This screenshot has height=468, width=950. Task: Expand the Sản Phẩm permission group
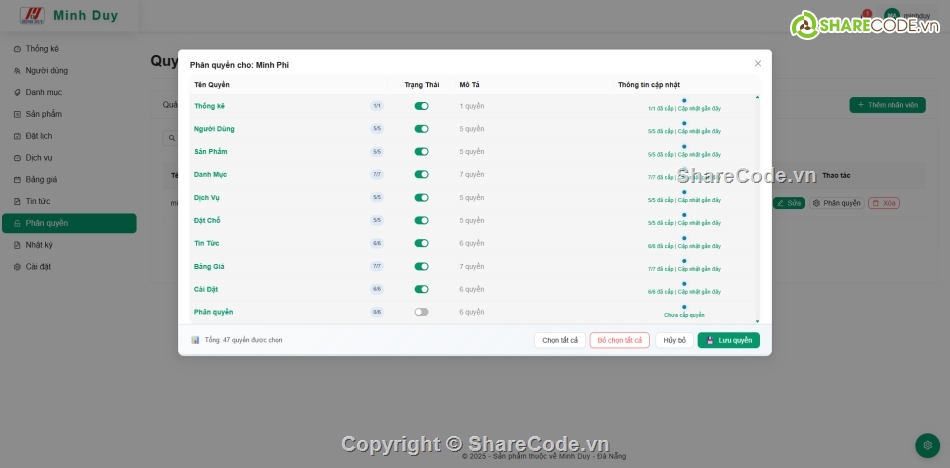point(211,152)
